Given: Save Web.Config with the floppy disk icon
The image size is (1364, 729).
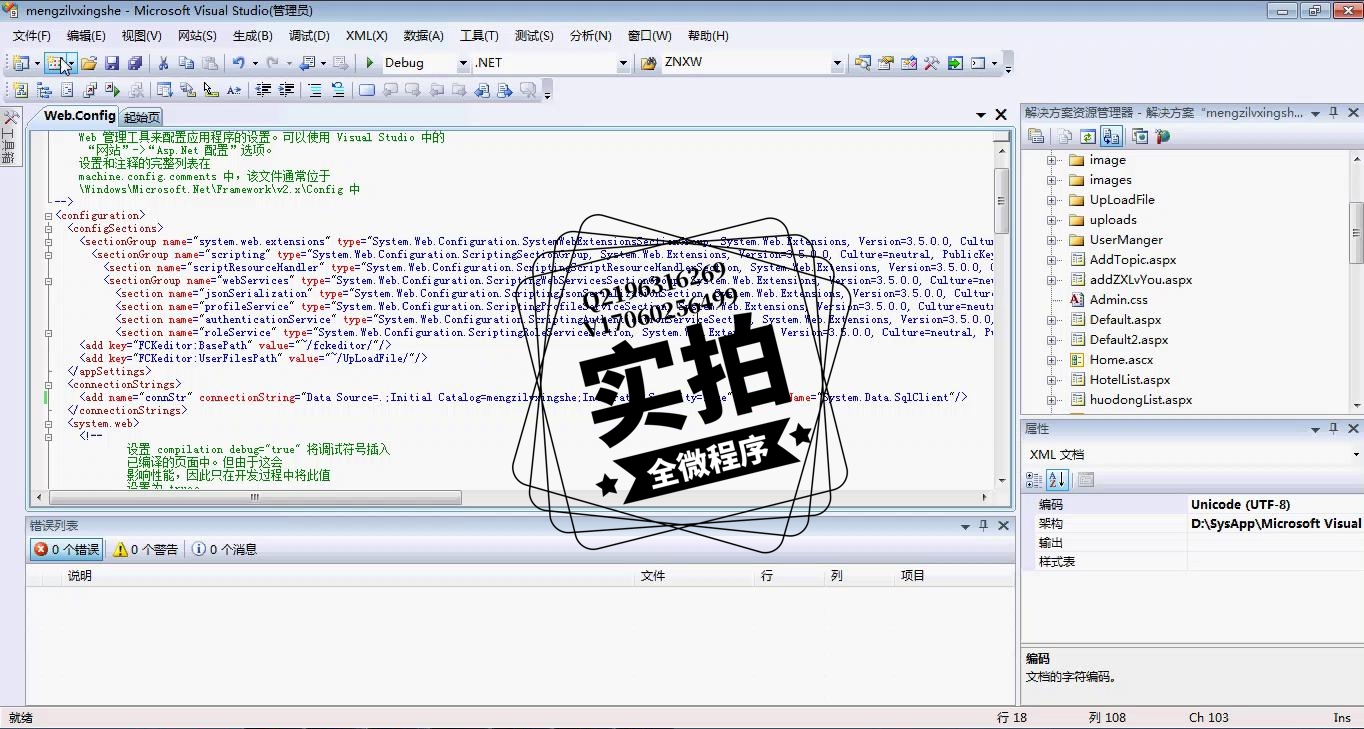Looking at the screenshot, I should tap(112, 63).
